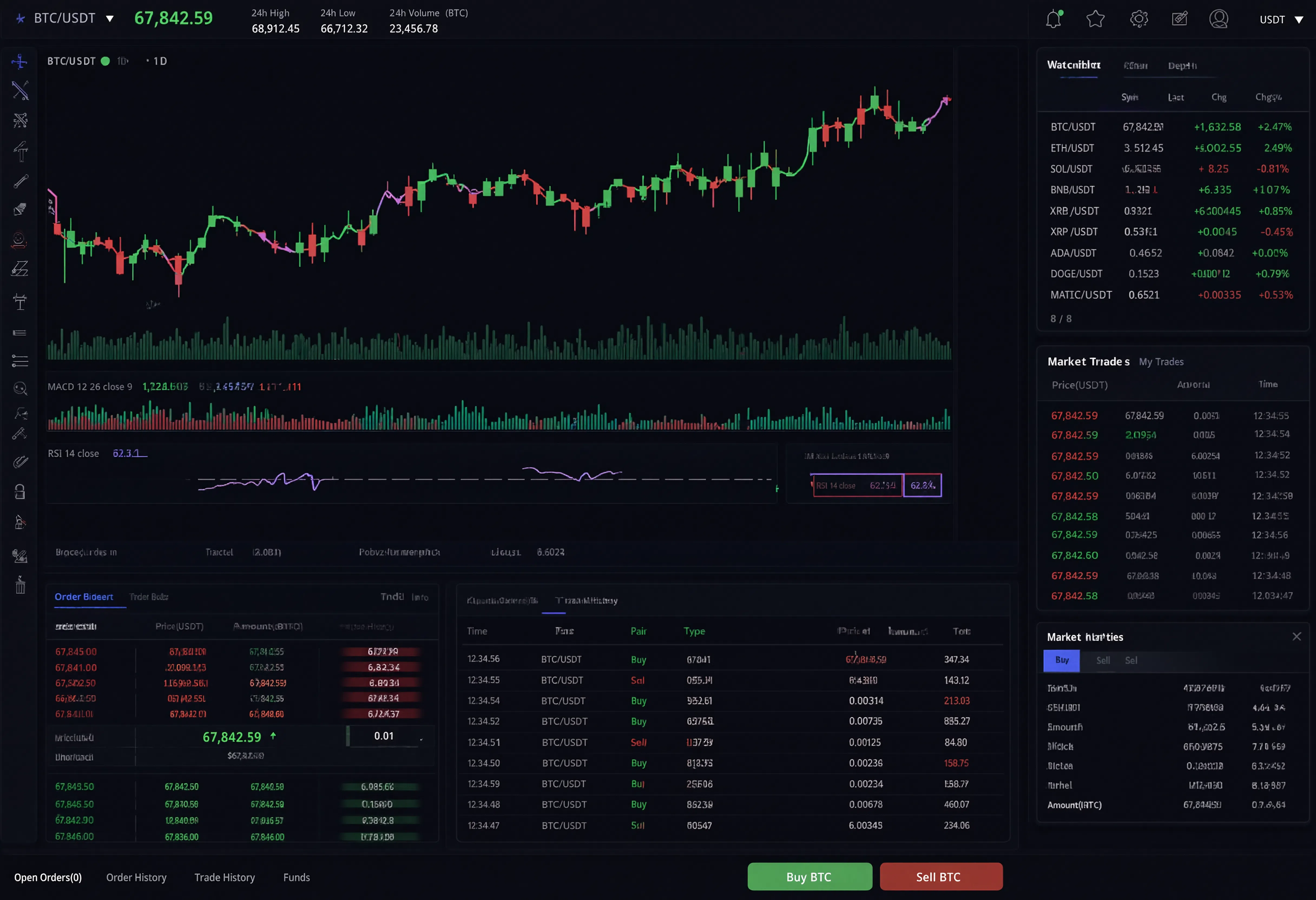This screenshot has width=1316, height=900.
Task: Open the Order History tab
Action: (136, 877)
